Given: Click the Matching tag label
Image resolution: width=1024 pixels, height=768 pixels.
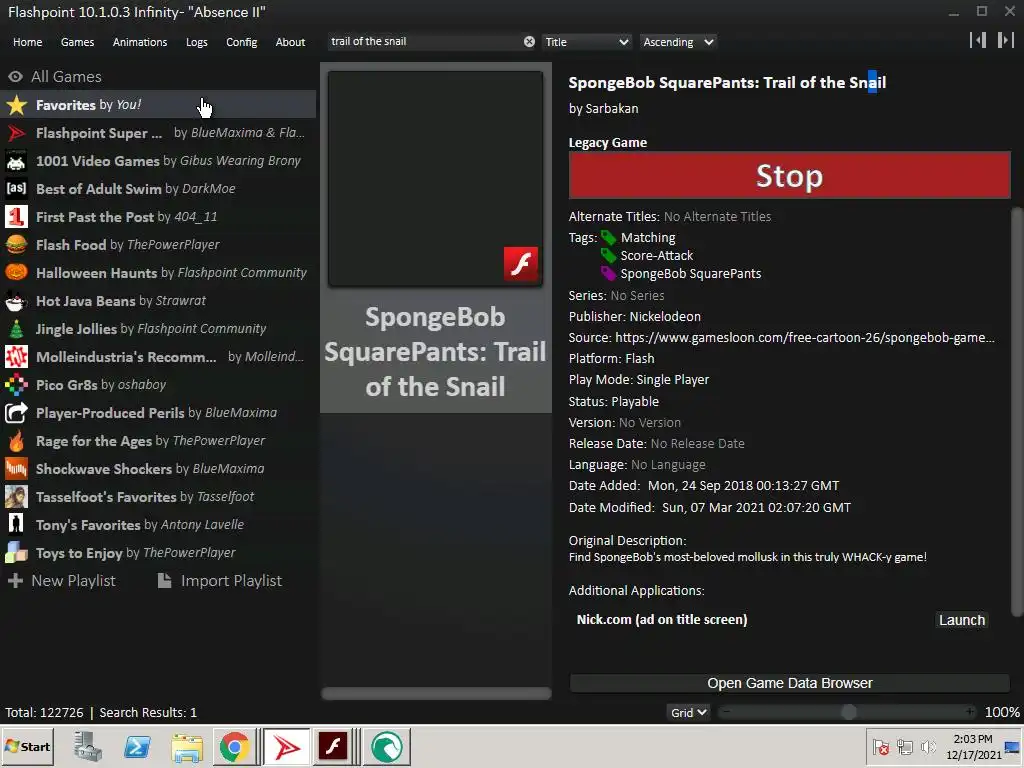Looking at the screenshot, I should point(648,238).
